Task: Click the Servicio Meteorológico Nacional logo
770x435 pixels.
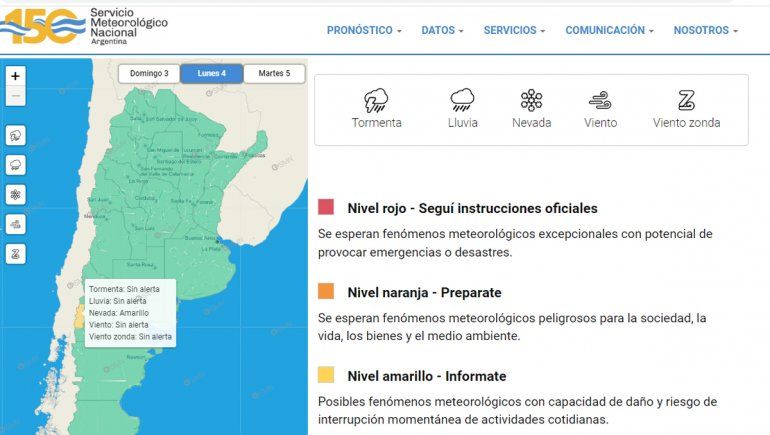Action: [84, 24]
